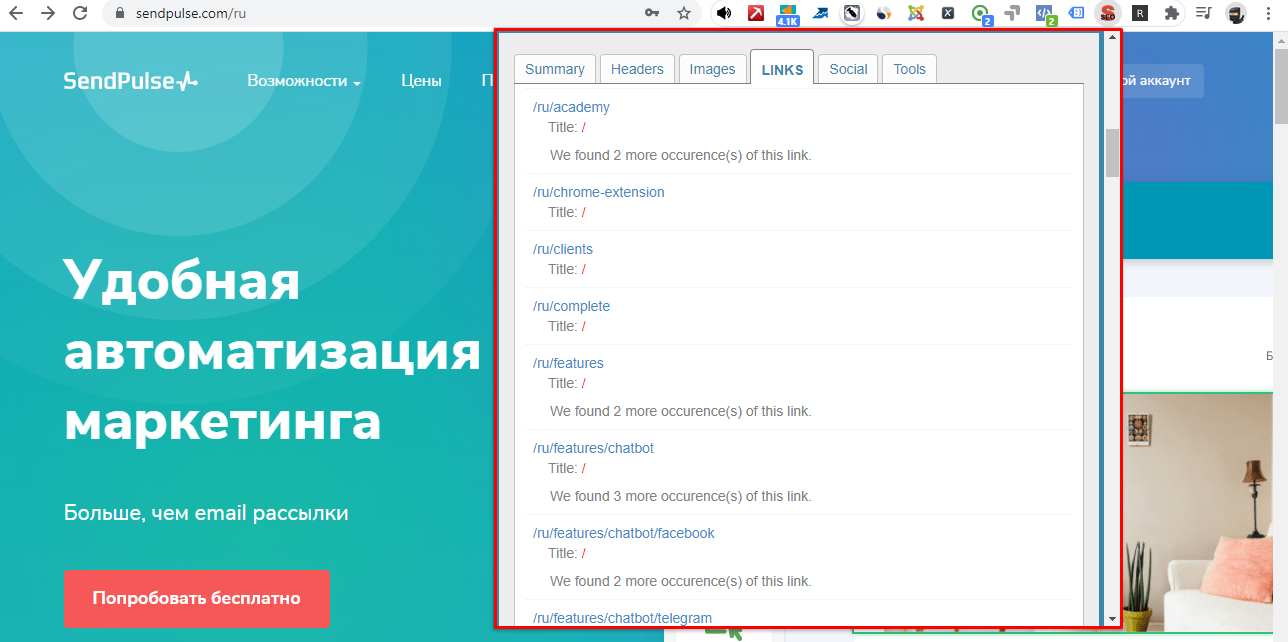
Task: Open the Tools tab
Action: pyautogui.click(x=909, y=69)
